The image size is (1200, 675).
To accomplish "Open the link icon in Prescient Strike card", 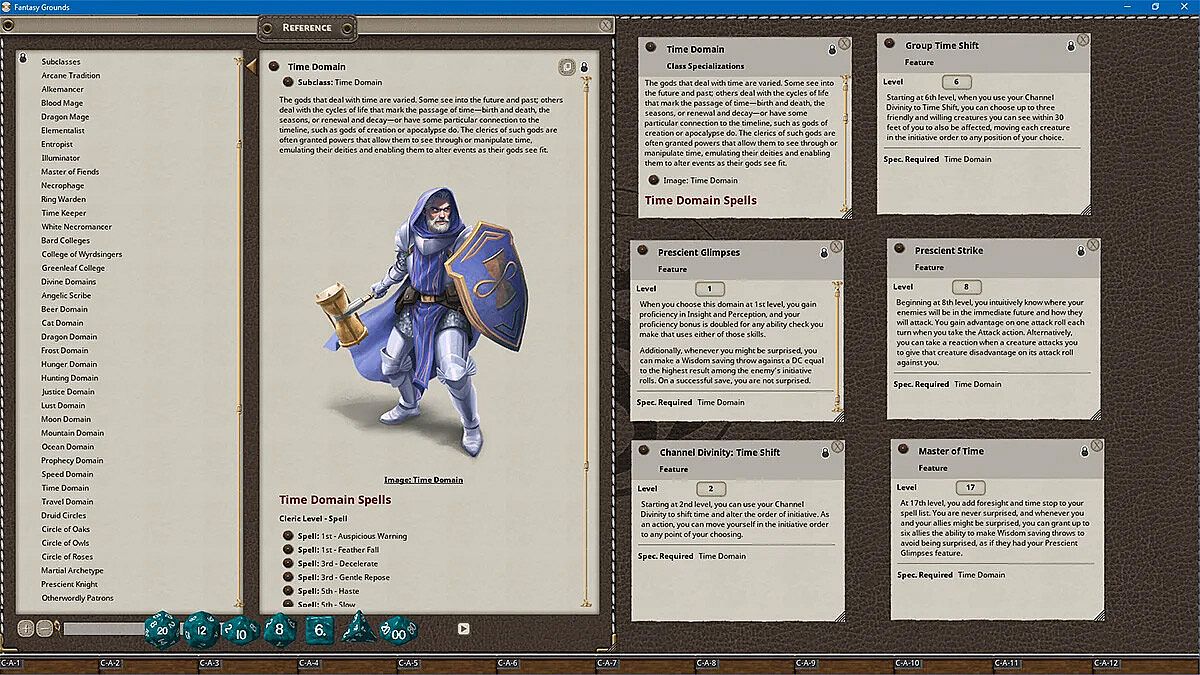I will 899,250.
